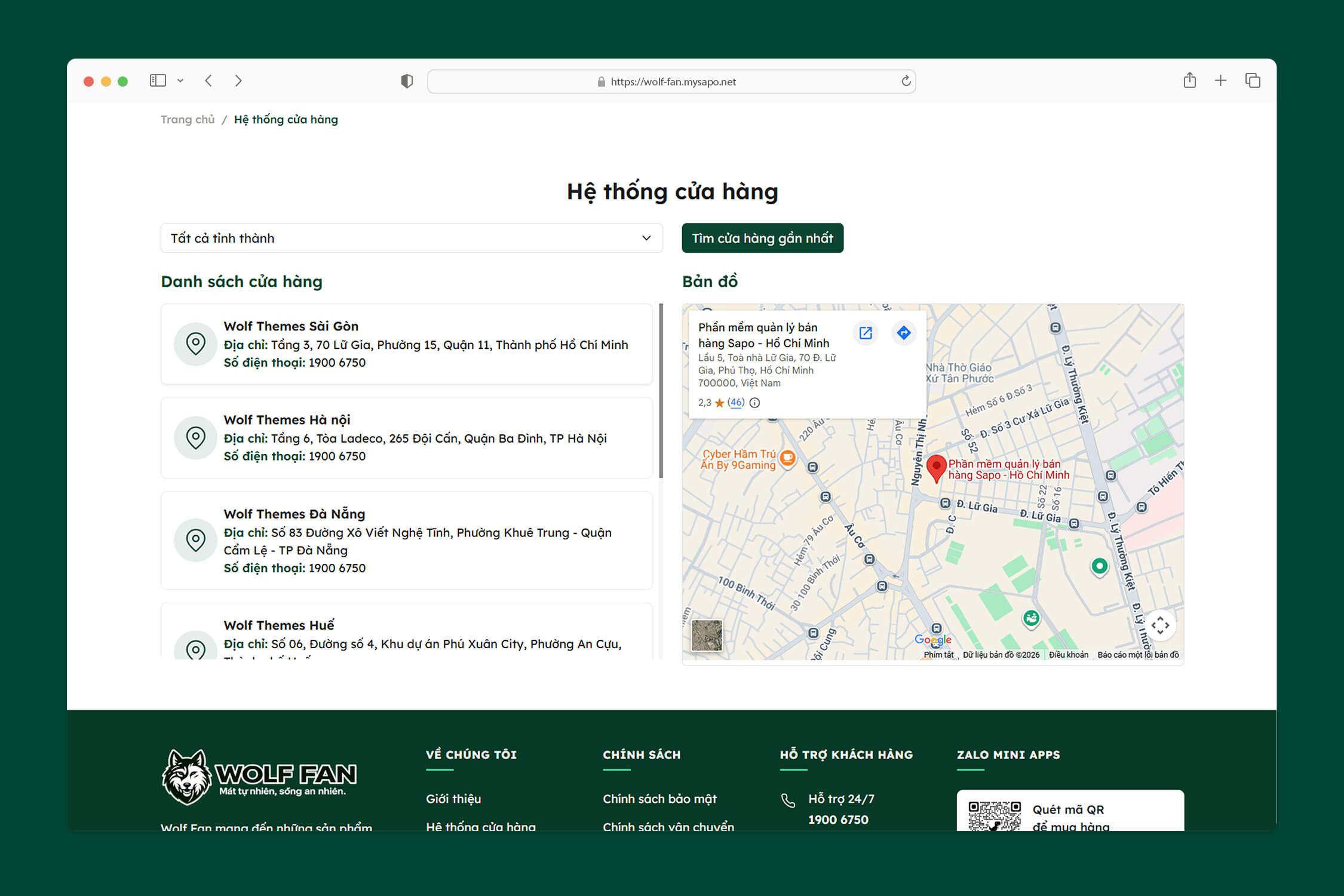
Task: Click the green shop marker on map
Action: pyautogui.click(x=1031, y=618)
